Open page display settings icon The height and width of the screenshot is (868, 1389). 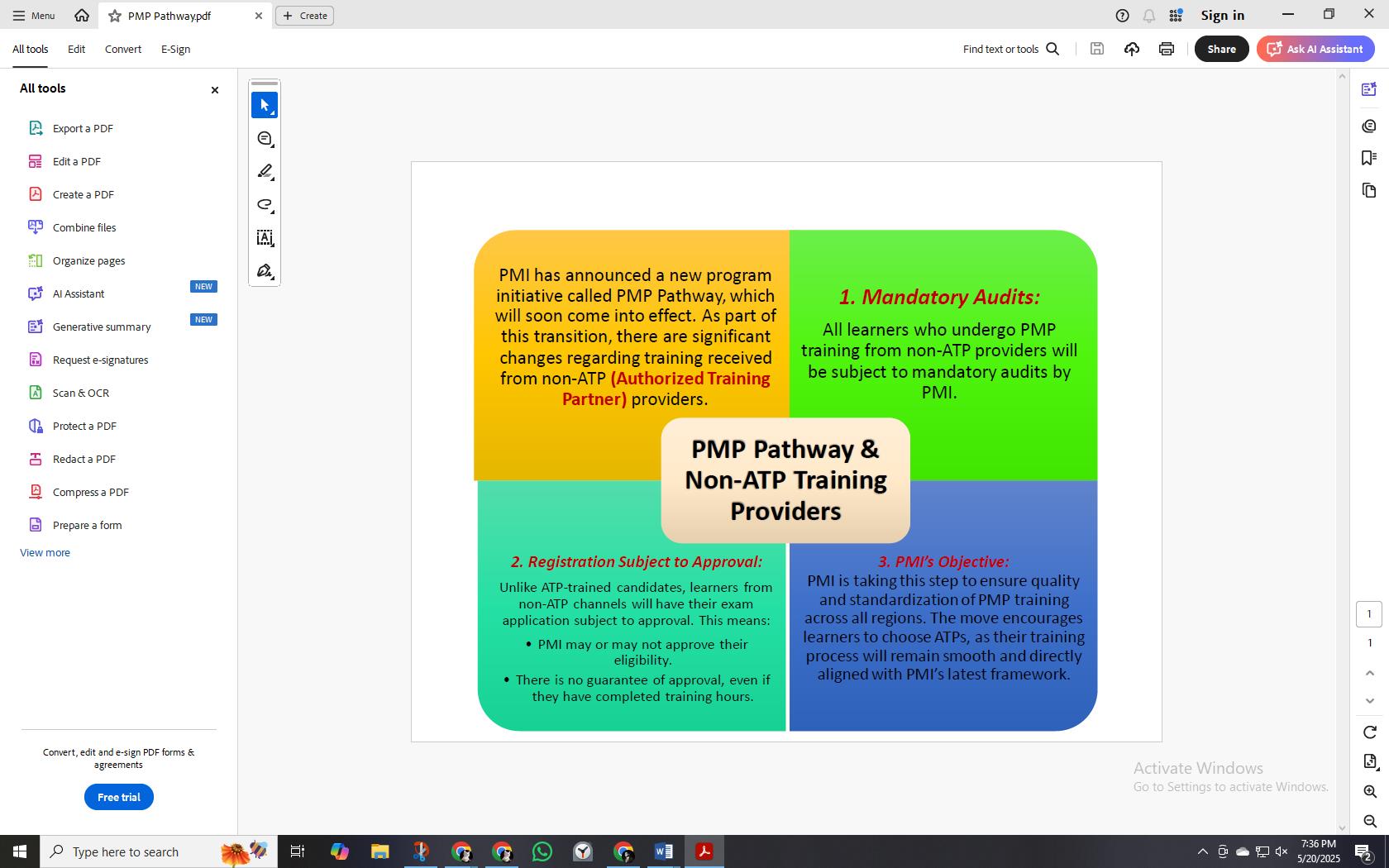pos(1369,761)
